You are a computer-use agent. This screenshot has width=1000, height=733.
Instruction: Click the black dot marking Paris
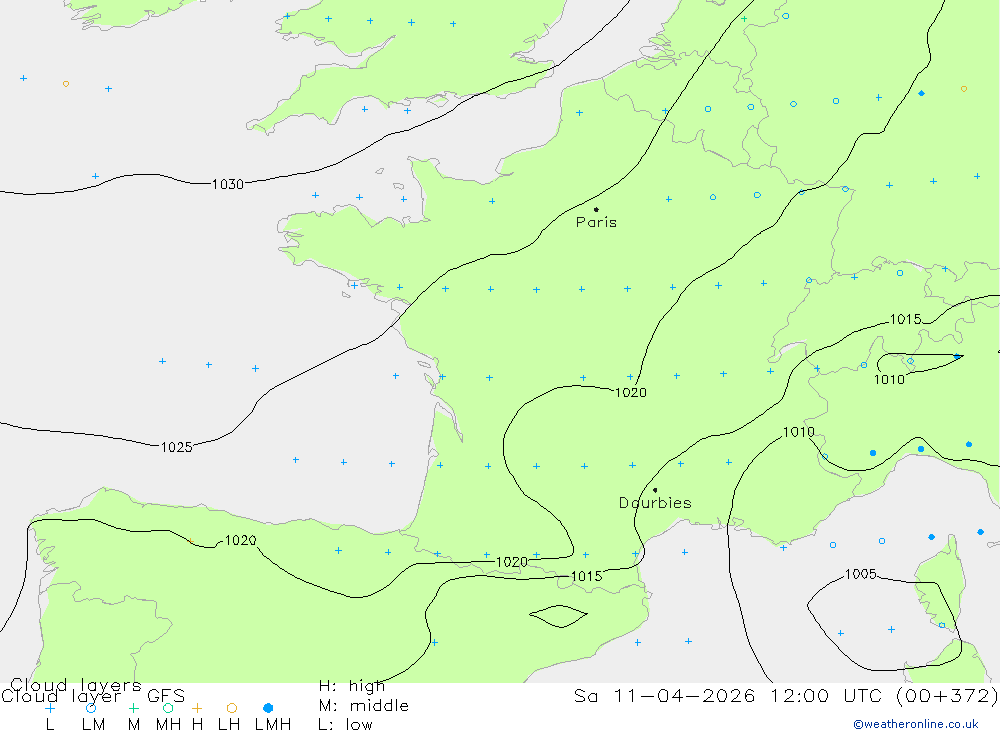[x=596, y=209]
